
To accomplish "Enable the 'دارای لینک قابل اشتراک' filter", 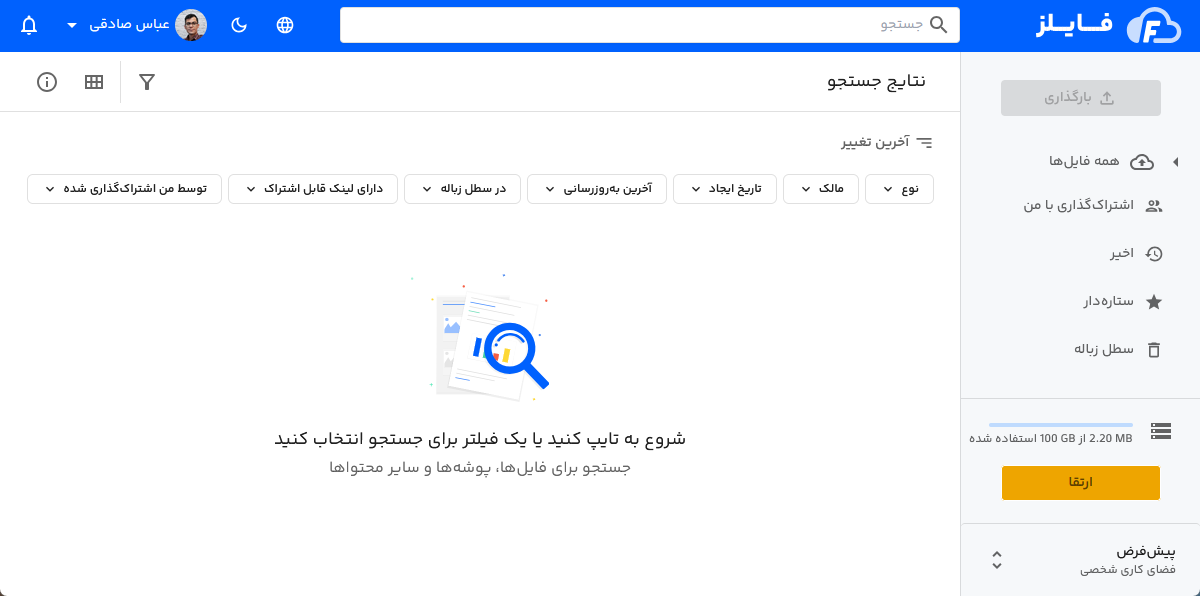I will click(313, 188).
